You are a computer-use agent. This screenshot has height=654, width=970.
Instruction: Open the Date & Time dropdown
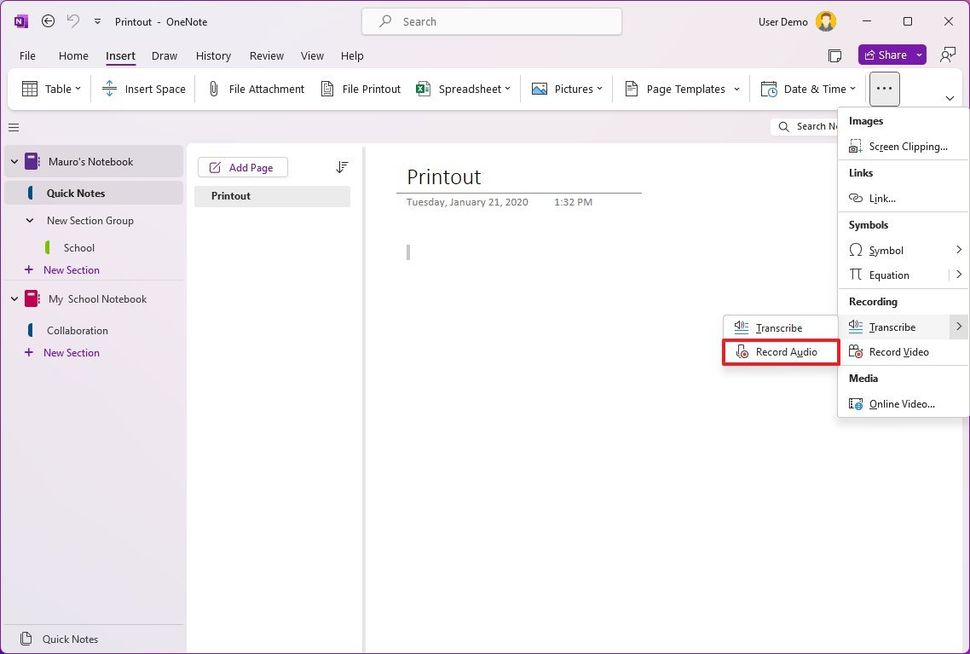(x=852, y=88)
